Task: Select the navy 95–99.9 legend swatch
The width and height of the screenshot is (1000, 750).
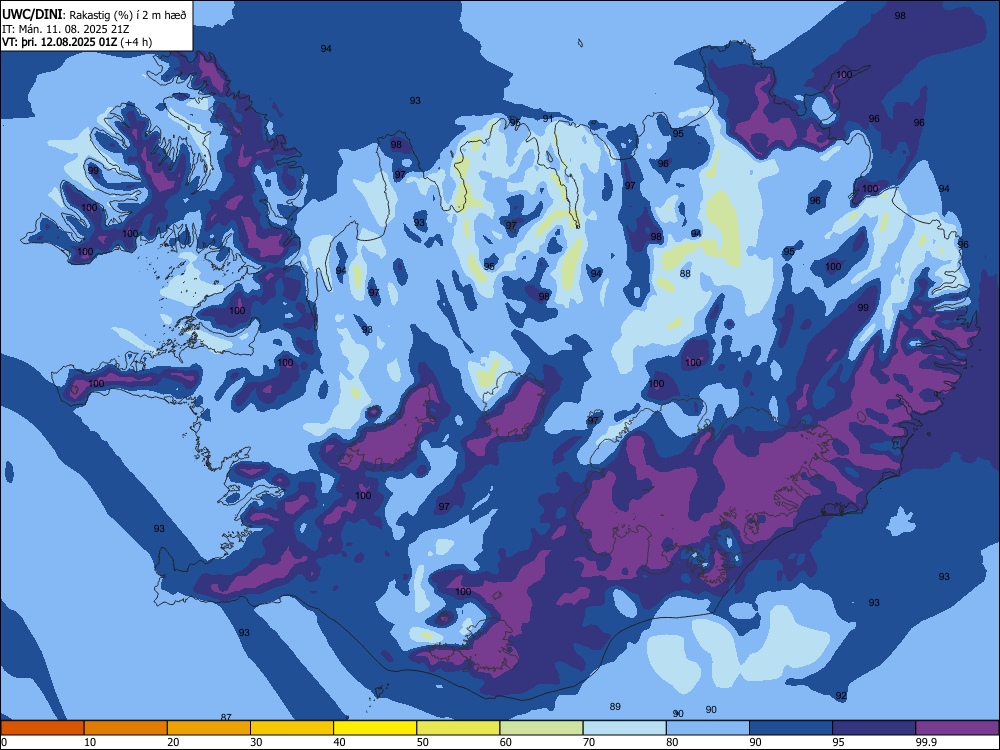Action: click(874, 728)
